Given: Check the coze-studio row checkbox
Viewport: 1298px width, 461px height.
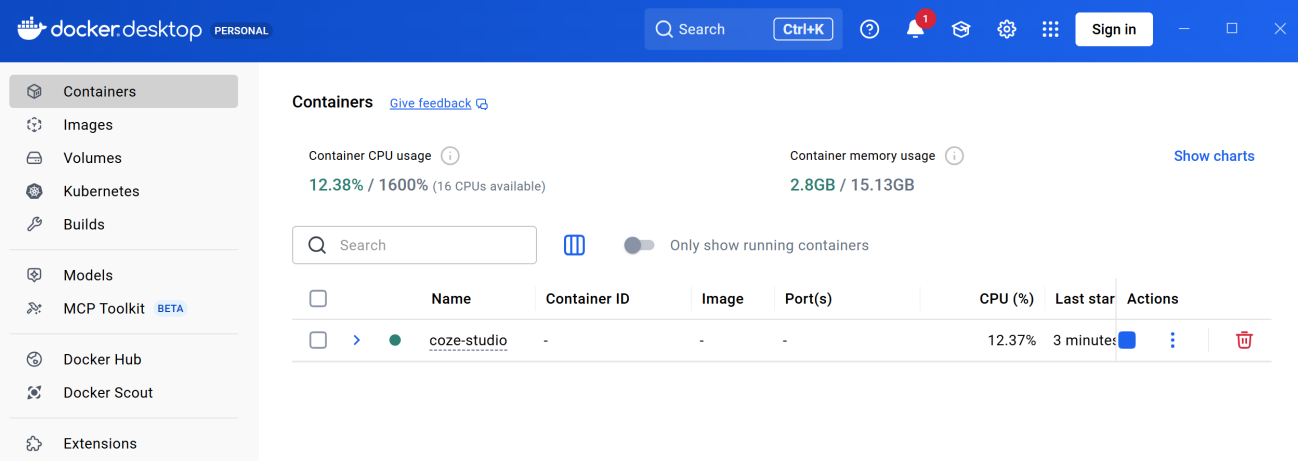Looking at the screenshot, I should click(318, 340).
